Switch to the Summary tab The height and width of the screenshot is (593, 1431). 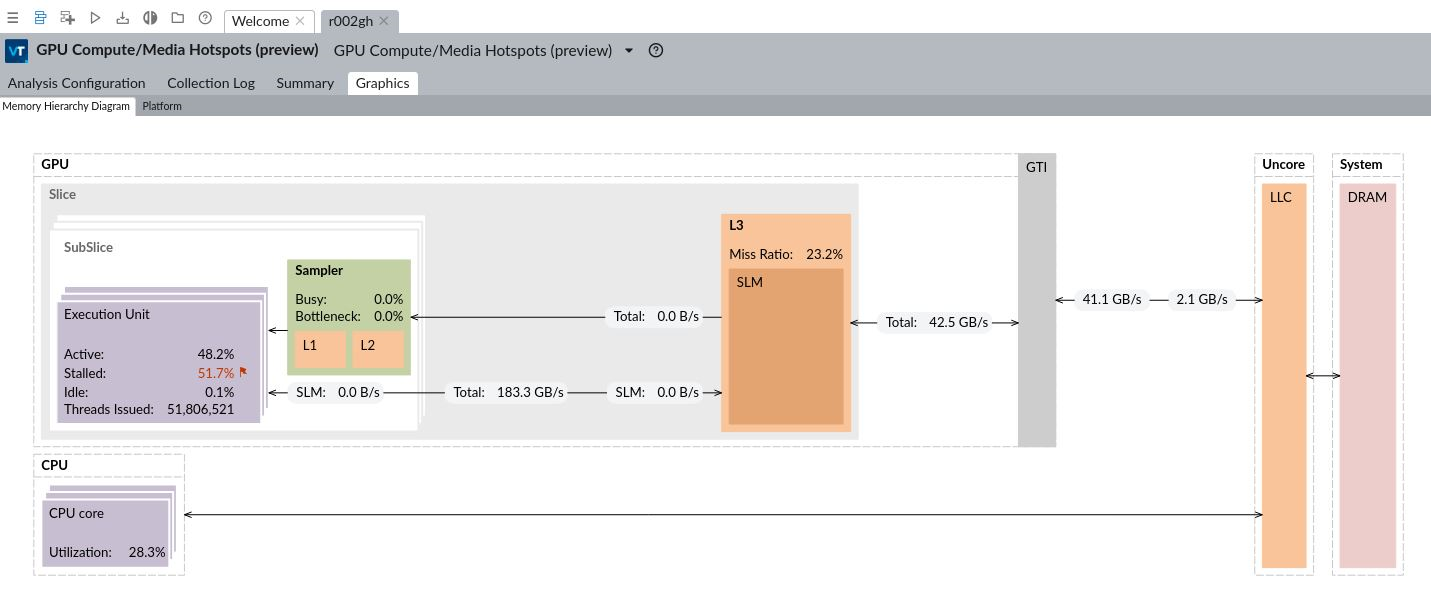tap(305, 83)
